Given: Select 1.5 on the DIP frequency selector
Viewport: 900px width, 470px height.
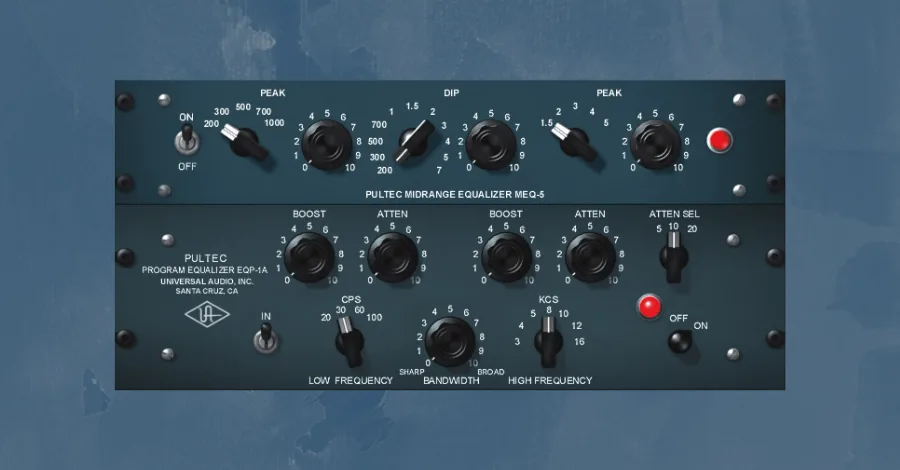Looking at the screenshot, I should [412, 106].
